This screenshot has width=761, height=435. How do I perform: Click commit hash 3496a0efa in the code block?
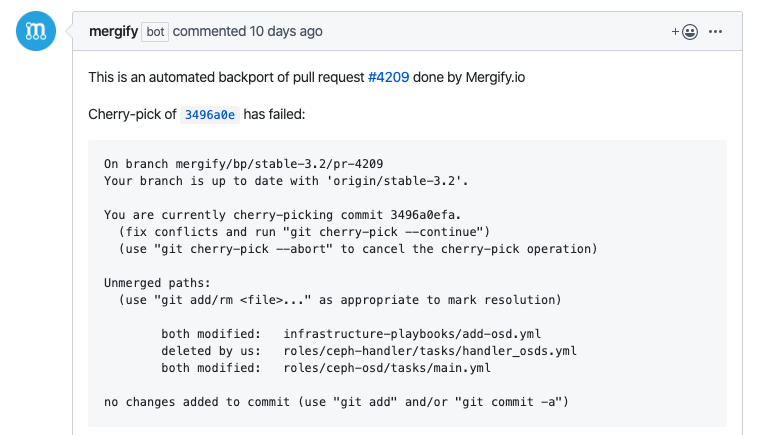[423, 215]
